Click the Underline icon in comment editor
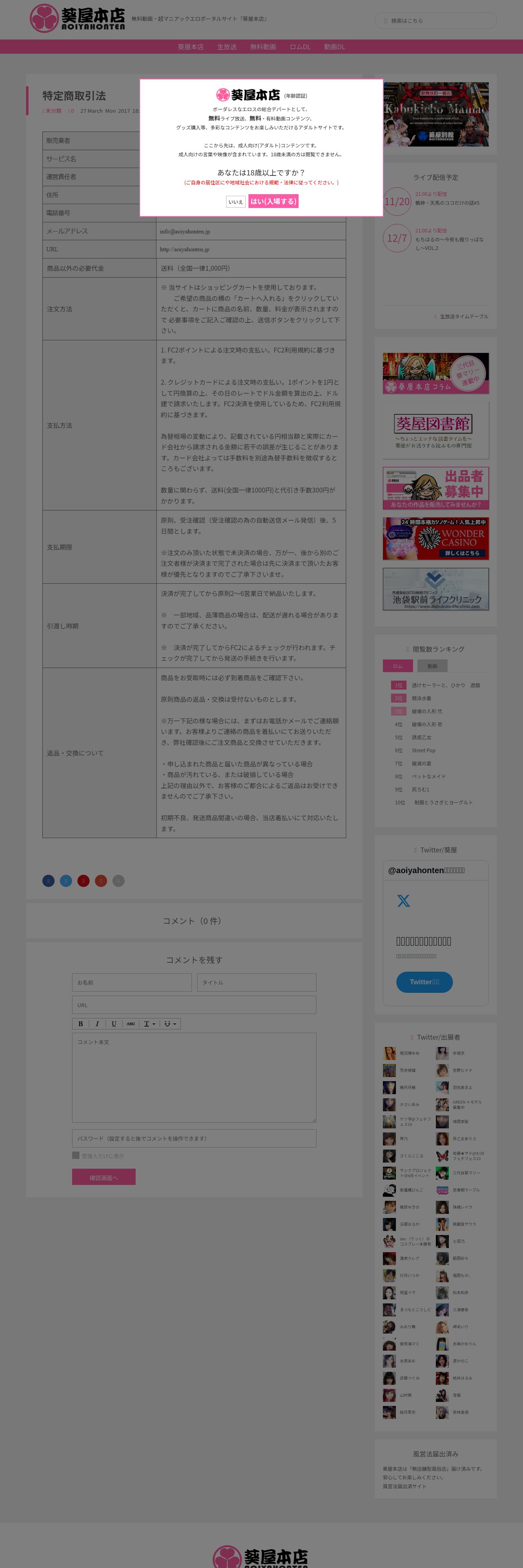Viewport: 523px width, 1568px height. click(x=114, y=1024)
